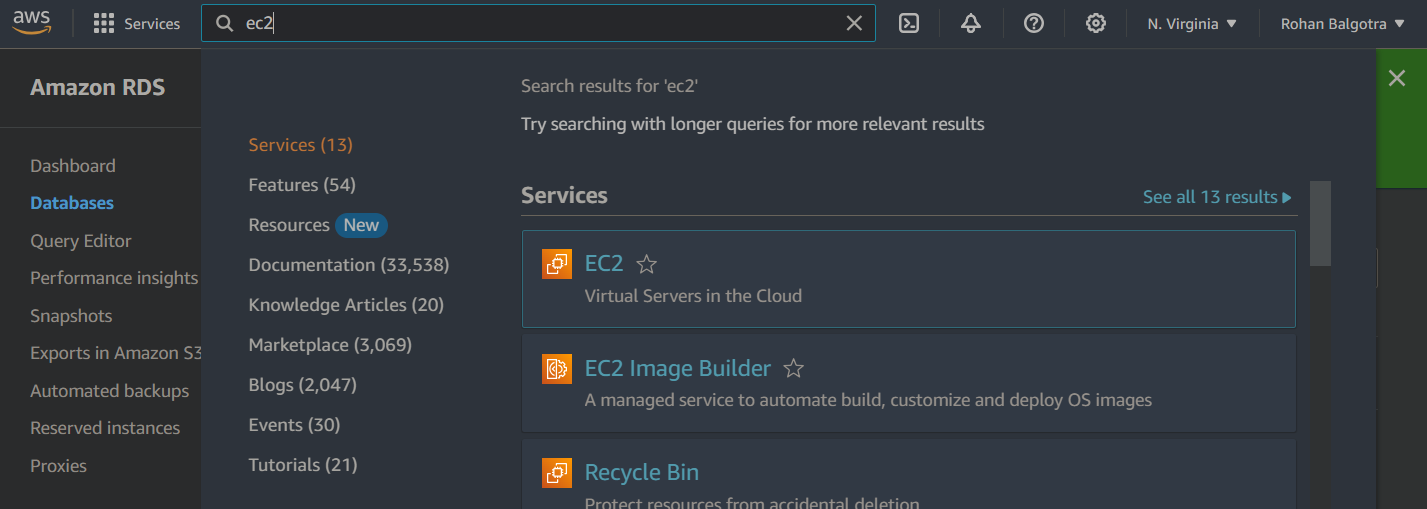Expand the N. Virginia region dropdown

coord(1192,23)
